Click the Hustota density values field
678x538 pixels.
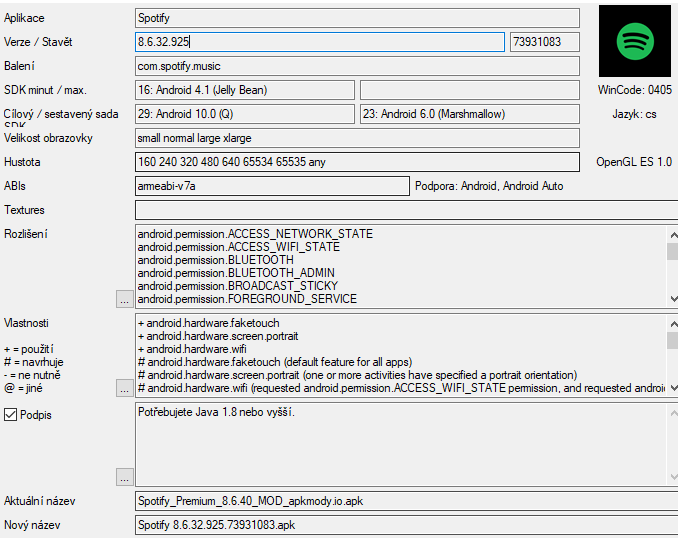[357, 162]
